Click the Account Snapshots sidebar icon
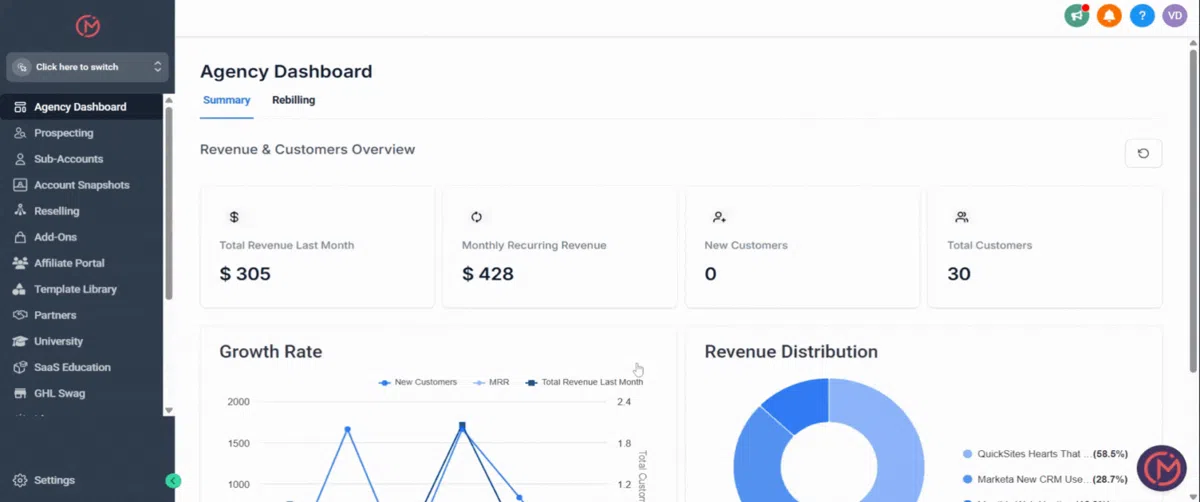The width and height of the screenshot is (1200, 502). click(20, 185)
